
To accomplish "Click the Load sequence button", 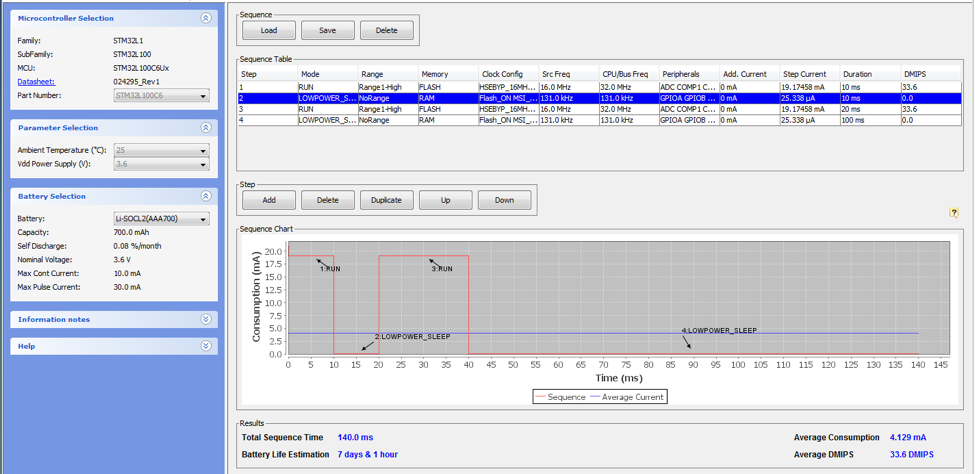I will click(x=269, y=30).
